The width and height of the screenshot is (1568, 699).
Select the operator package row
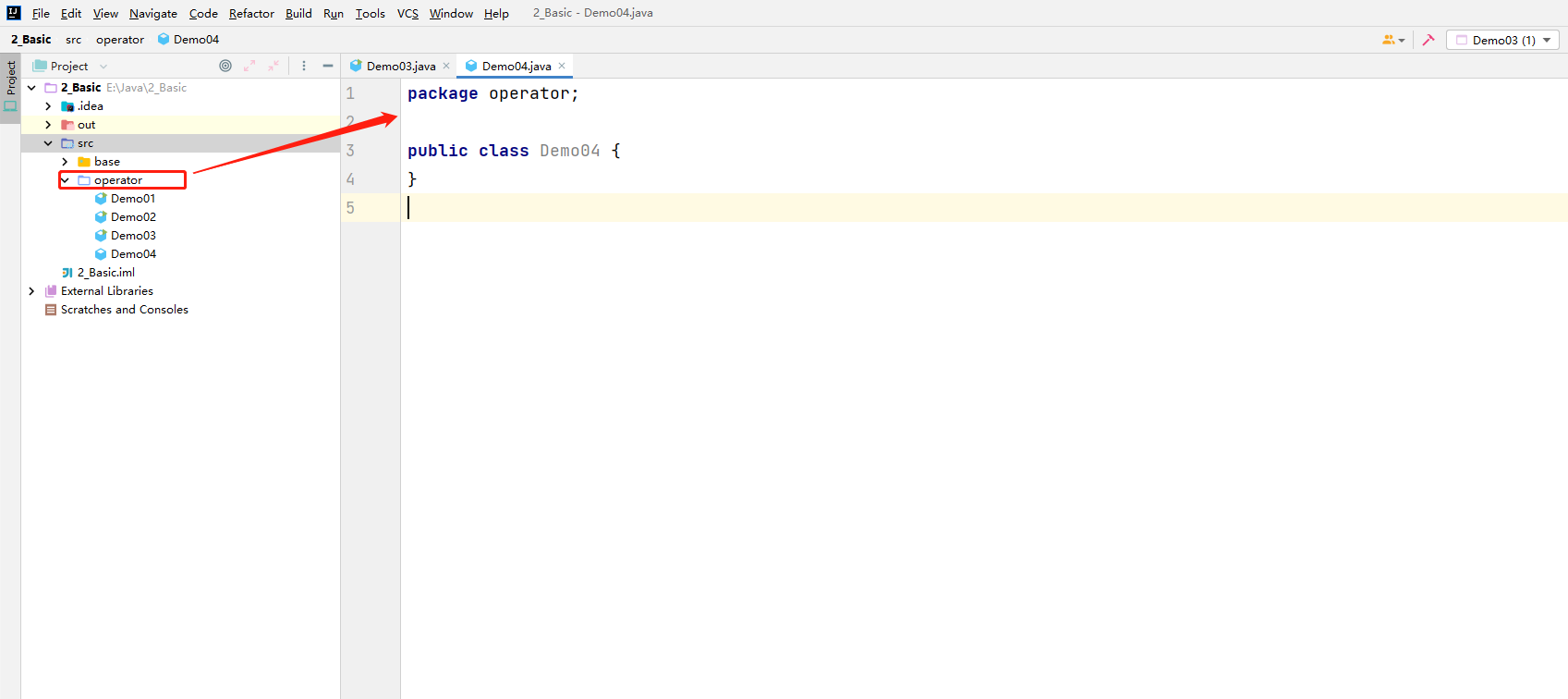(180, 180)
